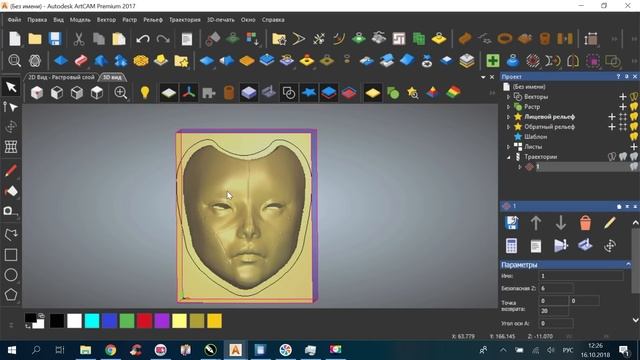This screenshot has height=360, width=640.
Task: Toggle visibility of Шаблон
Action: (x=634, y=137)
